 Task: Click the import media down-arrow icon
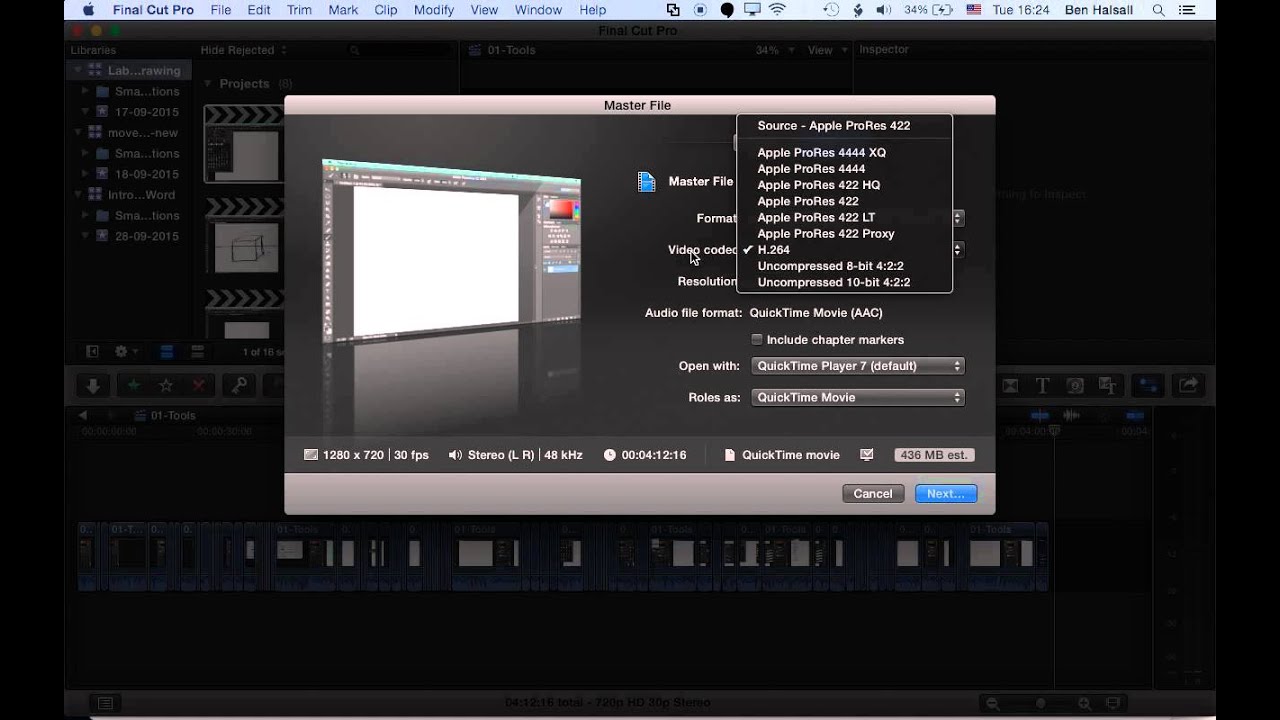tap(93, 385)
